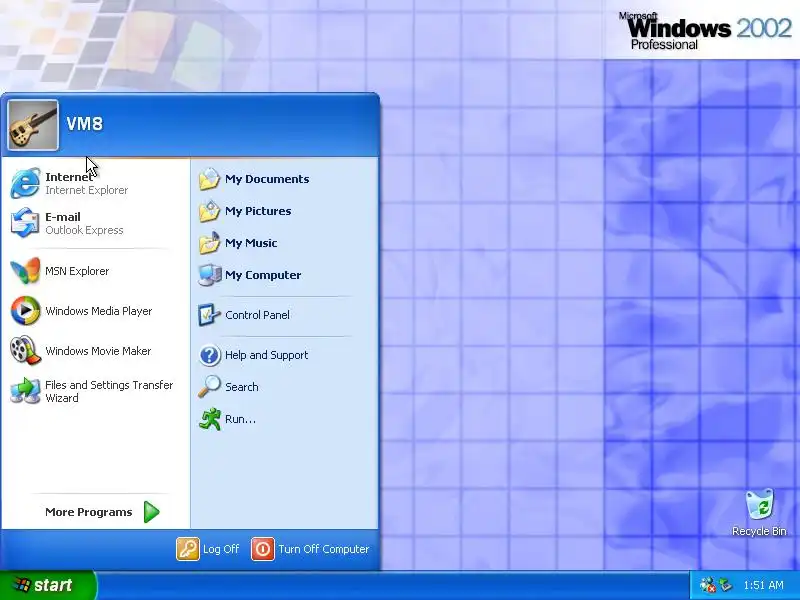Click the Windows Movie Maker film reel icon

25,351
